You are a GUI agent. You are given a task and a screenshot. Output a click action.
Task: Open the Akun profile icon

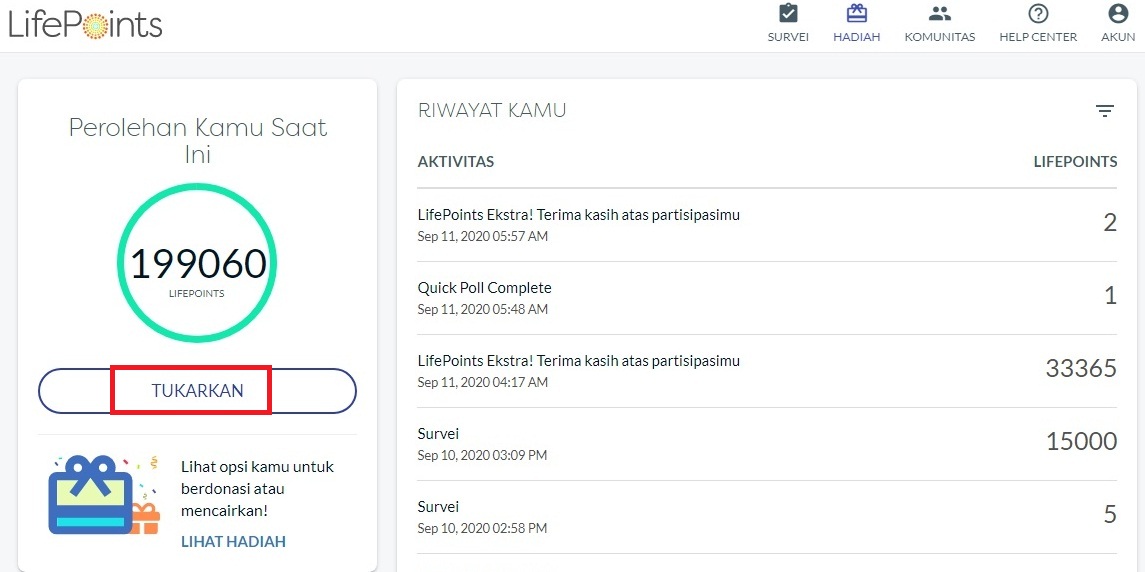click(x=1118, y=13)
